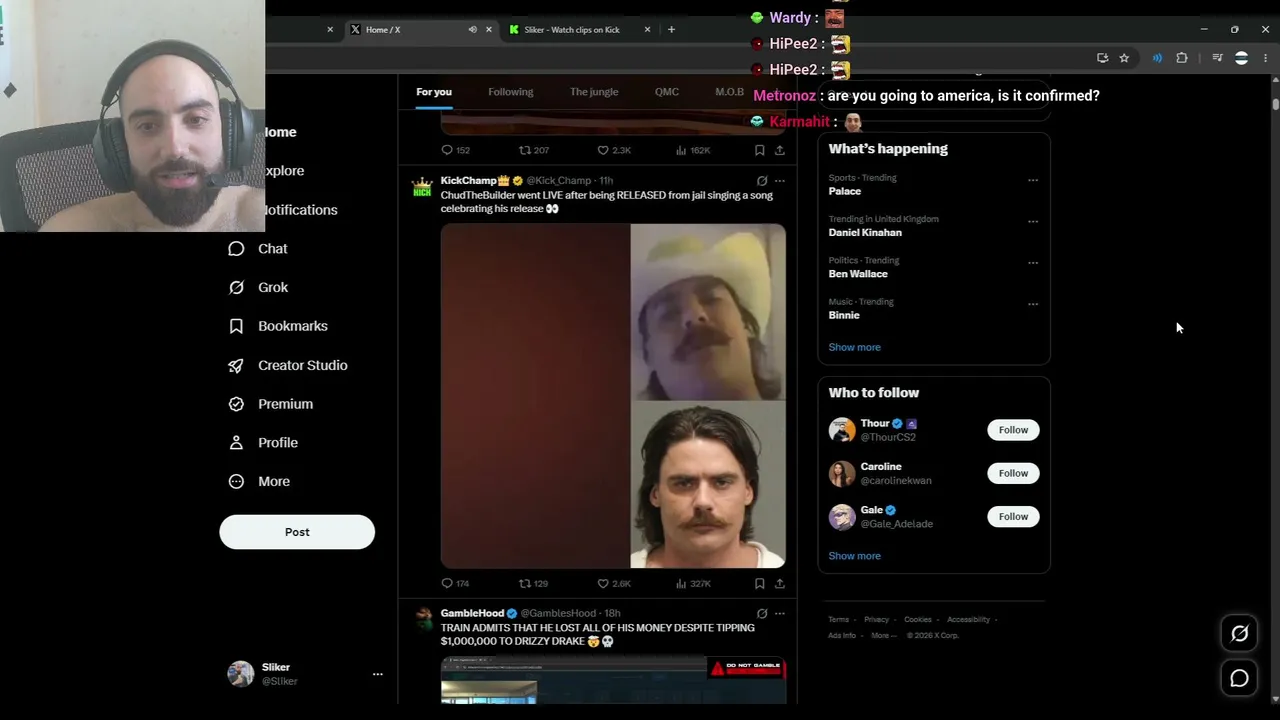Follow Gale
This screenshot has width=1280, height=720.
click(1013, 517)
